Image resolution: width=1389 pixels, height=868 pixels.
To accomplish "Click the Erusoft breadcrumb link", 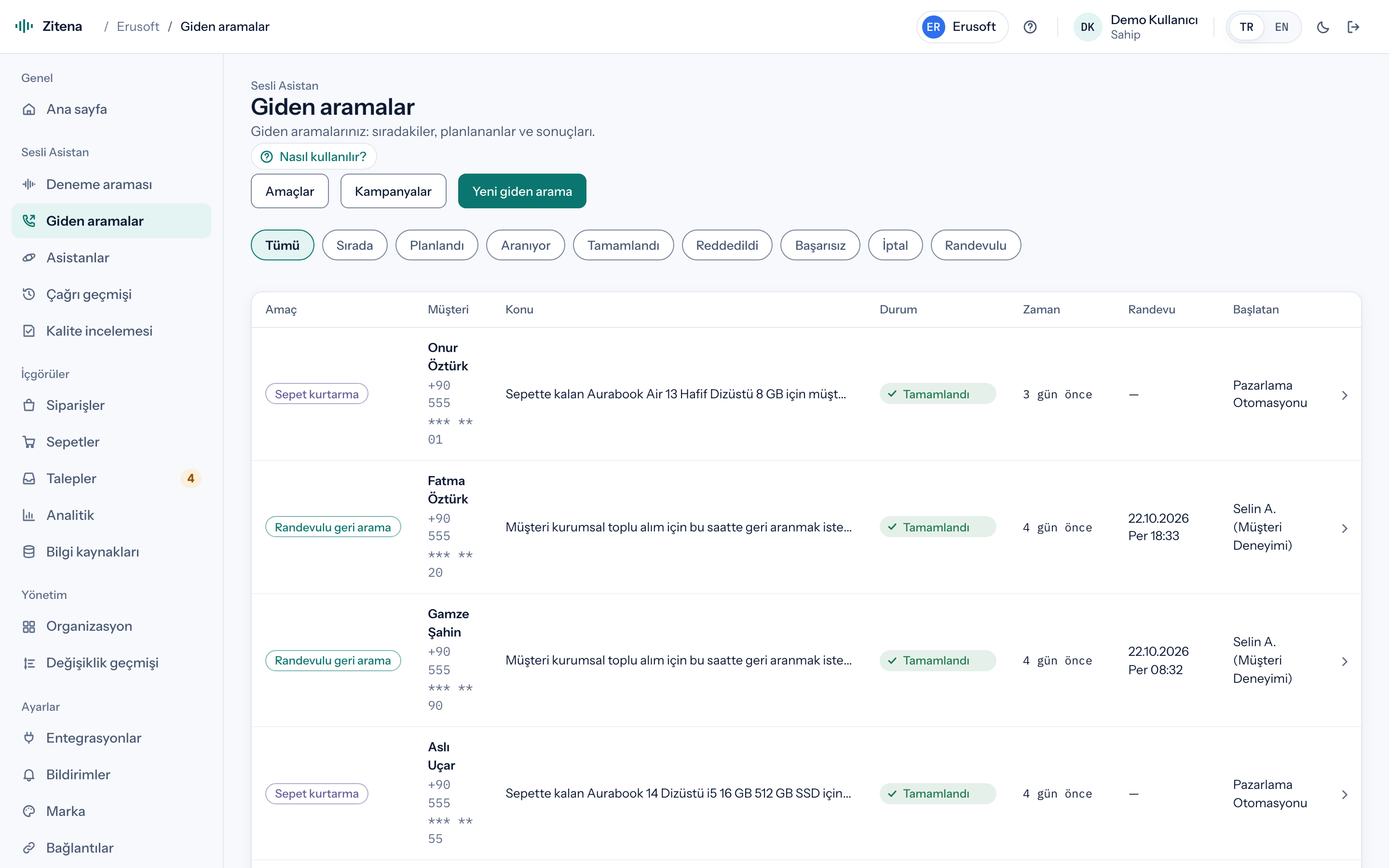I will pos(138,27).
